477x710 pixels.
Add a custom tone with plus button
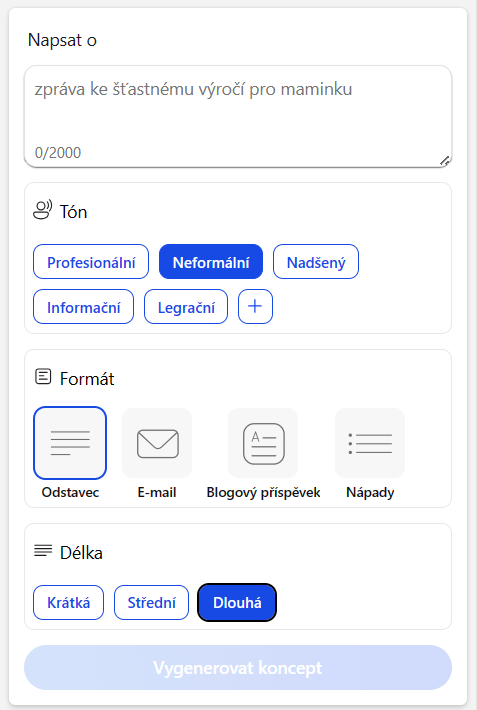pos(255,307)
